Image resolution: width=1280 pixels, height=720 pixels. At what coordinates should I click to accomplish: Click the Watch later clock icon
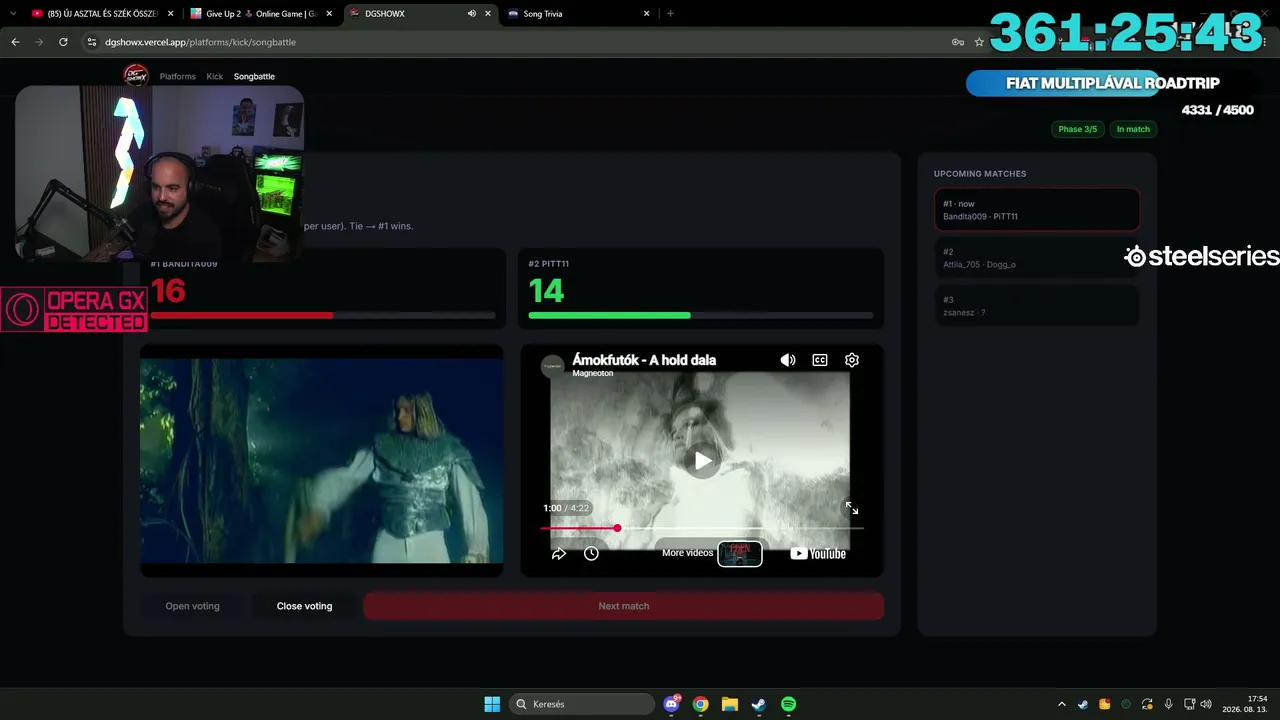click(x=591, y=553)
